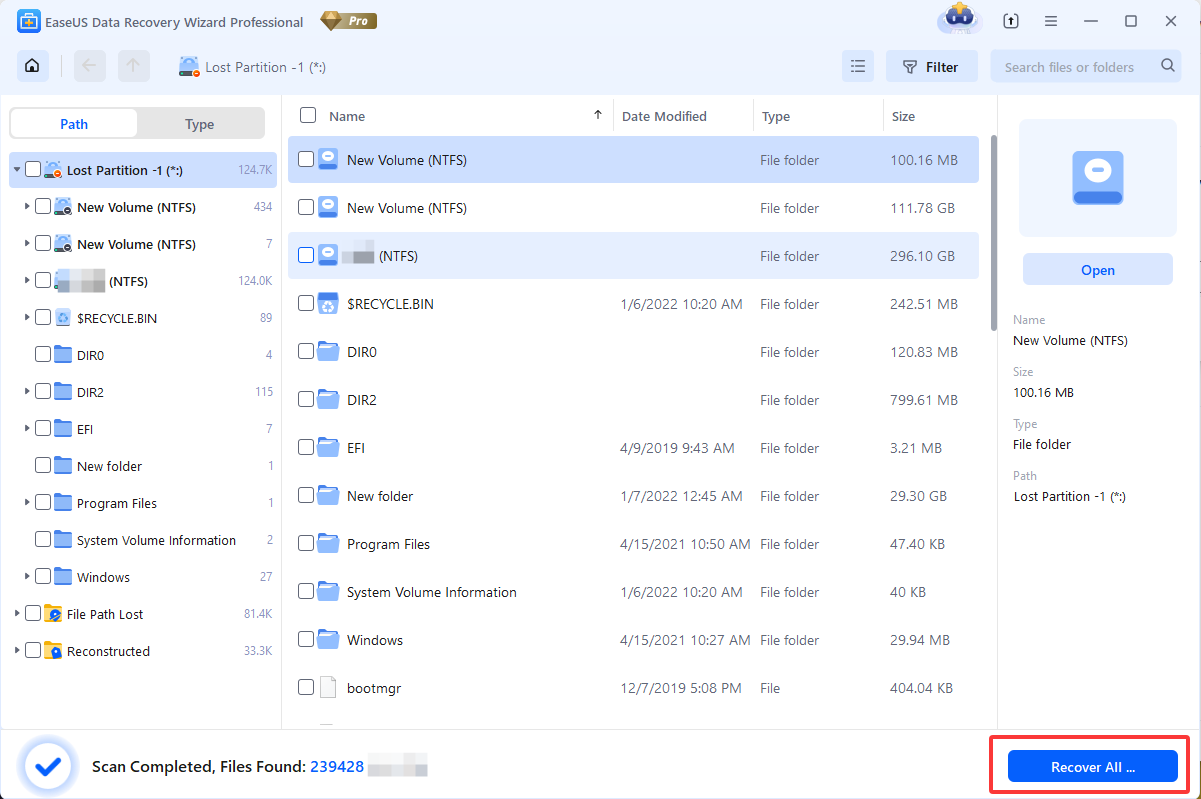Screen dimensions: 1201x799
Task: Click the Home icon button
Action: click(x=33, y=67)
